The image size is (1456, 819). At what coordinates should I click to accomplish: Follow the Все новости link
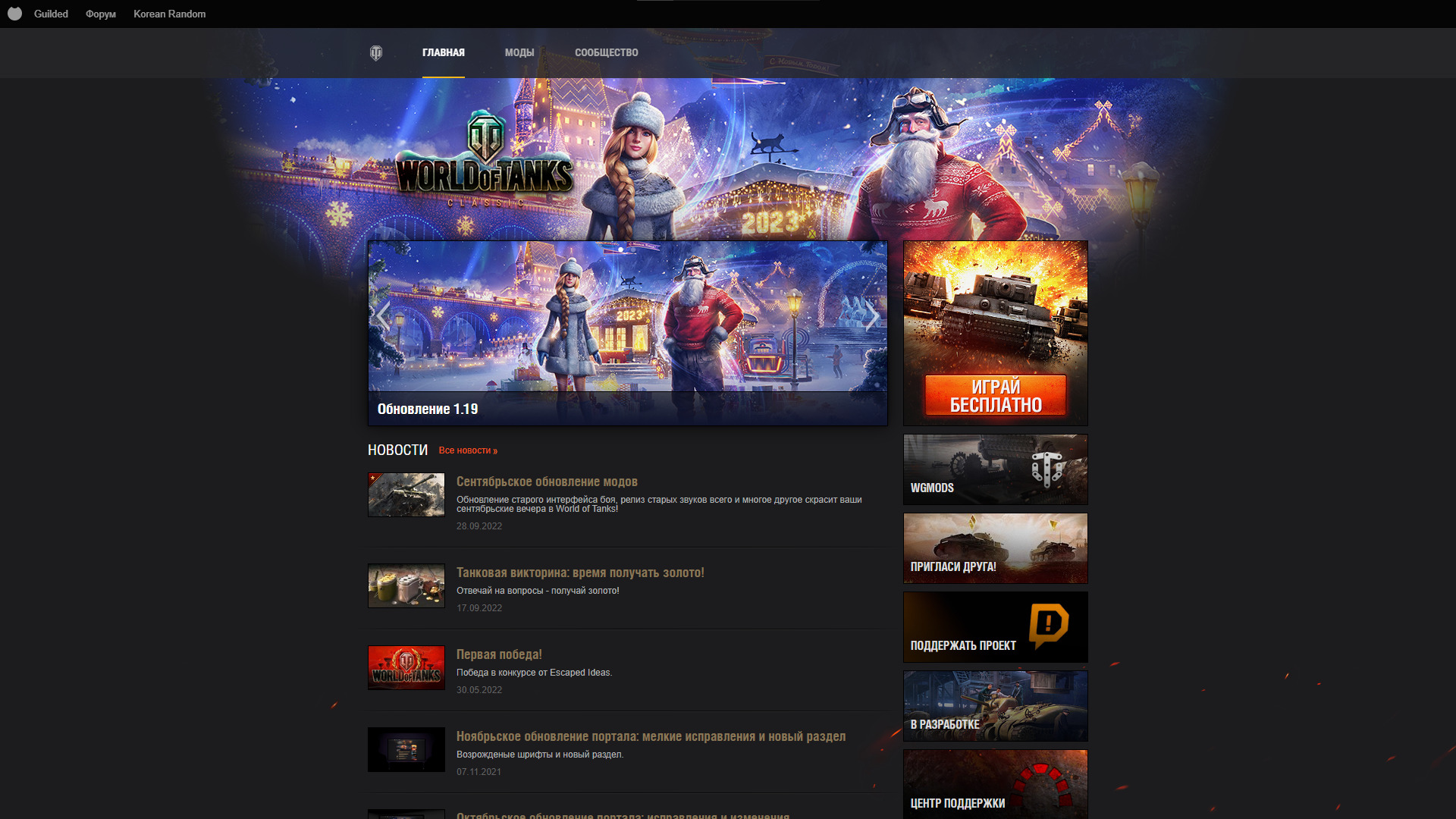pyautogui.click(x=468, y=450)
